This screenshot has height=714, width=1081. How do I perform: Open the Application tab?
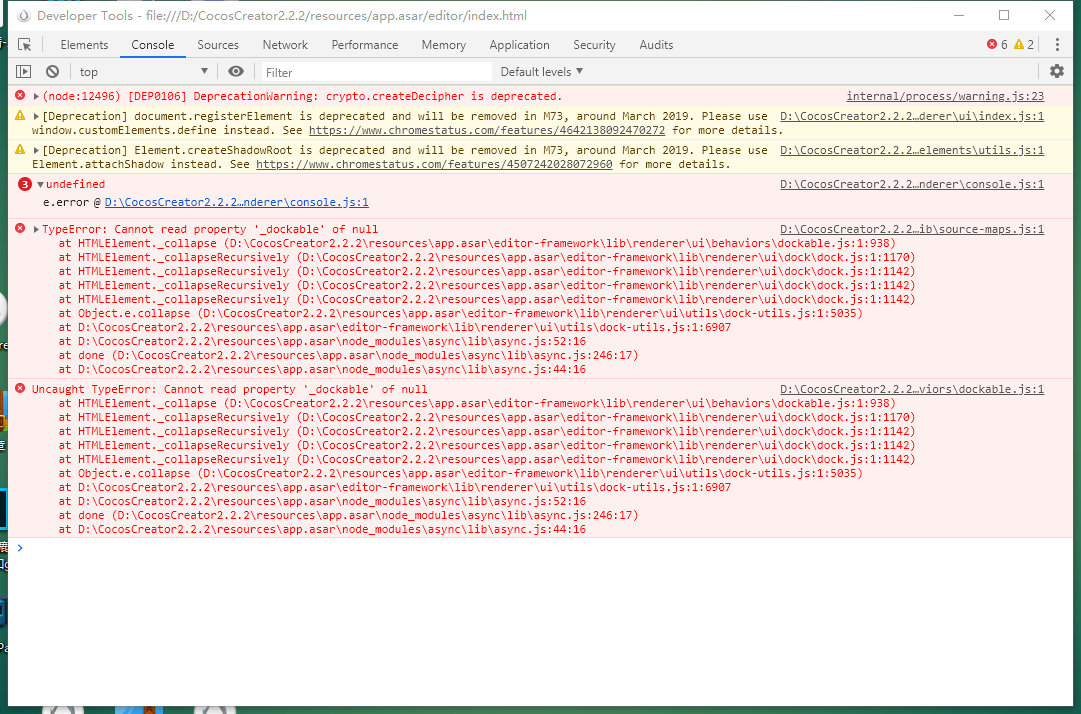pos(519,45)
